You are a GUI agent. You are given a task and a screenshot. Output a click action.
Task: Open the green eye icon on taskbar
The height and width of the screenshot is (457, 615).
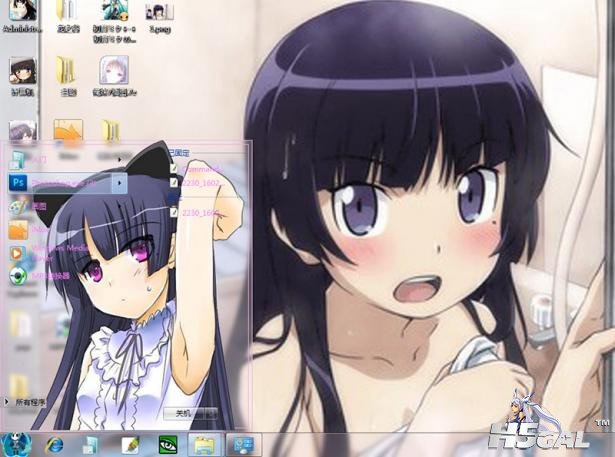(168, 445)
